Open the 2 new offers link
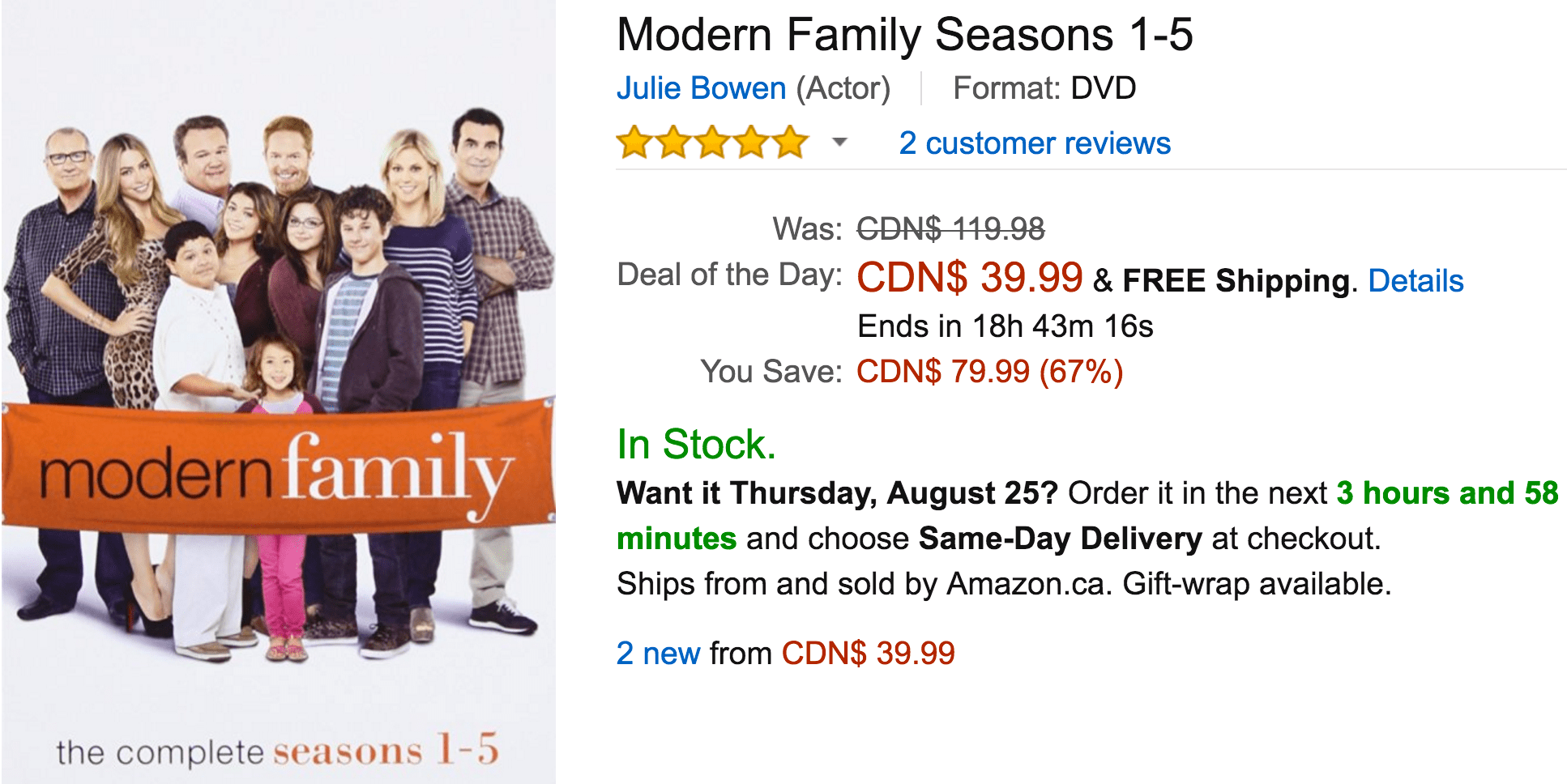Screen dimensions: 1567x784 (x=658, y=653)
